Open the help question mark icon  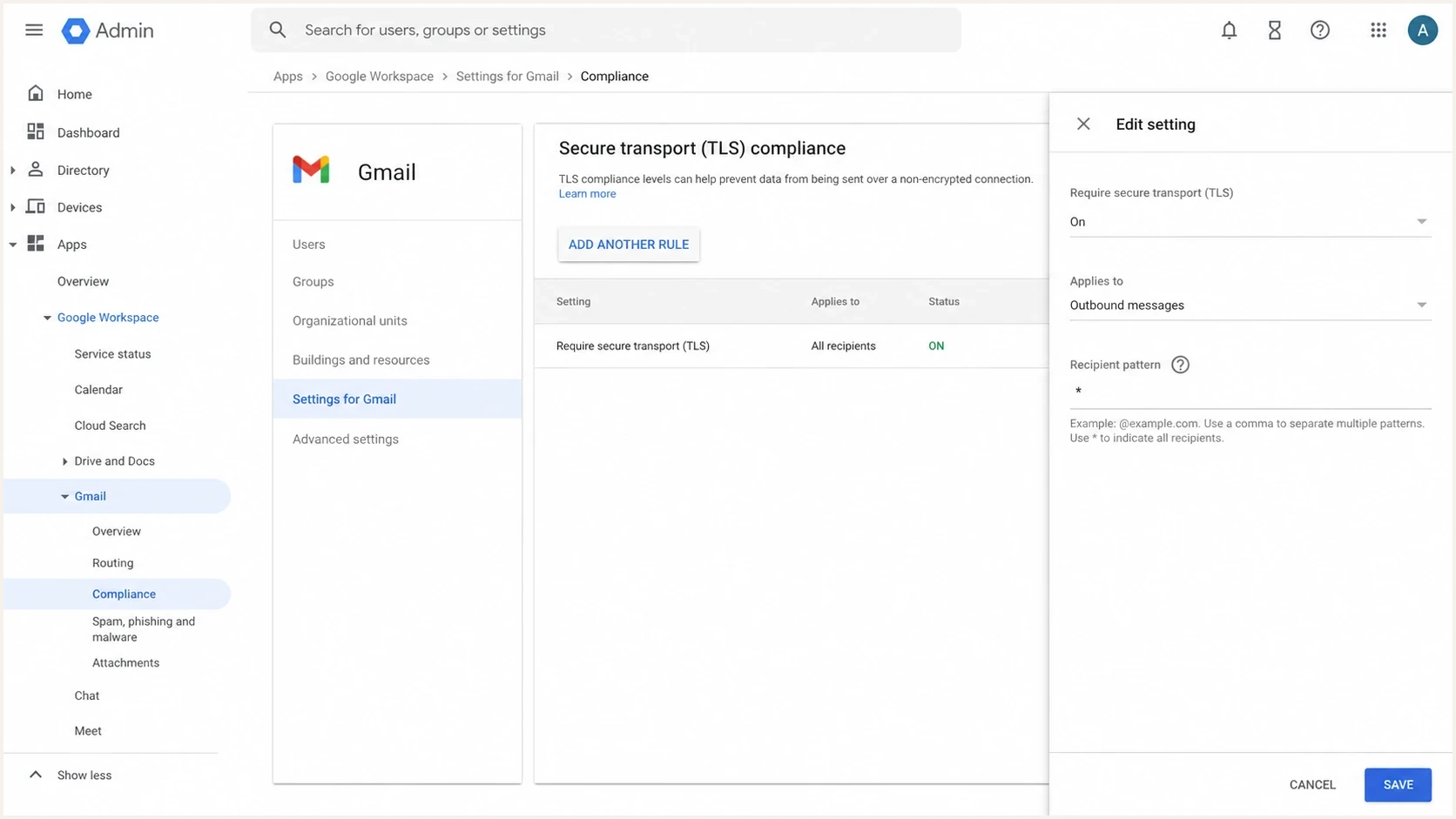pos(1320,30)
